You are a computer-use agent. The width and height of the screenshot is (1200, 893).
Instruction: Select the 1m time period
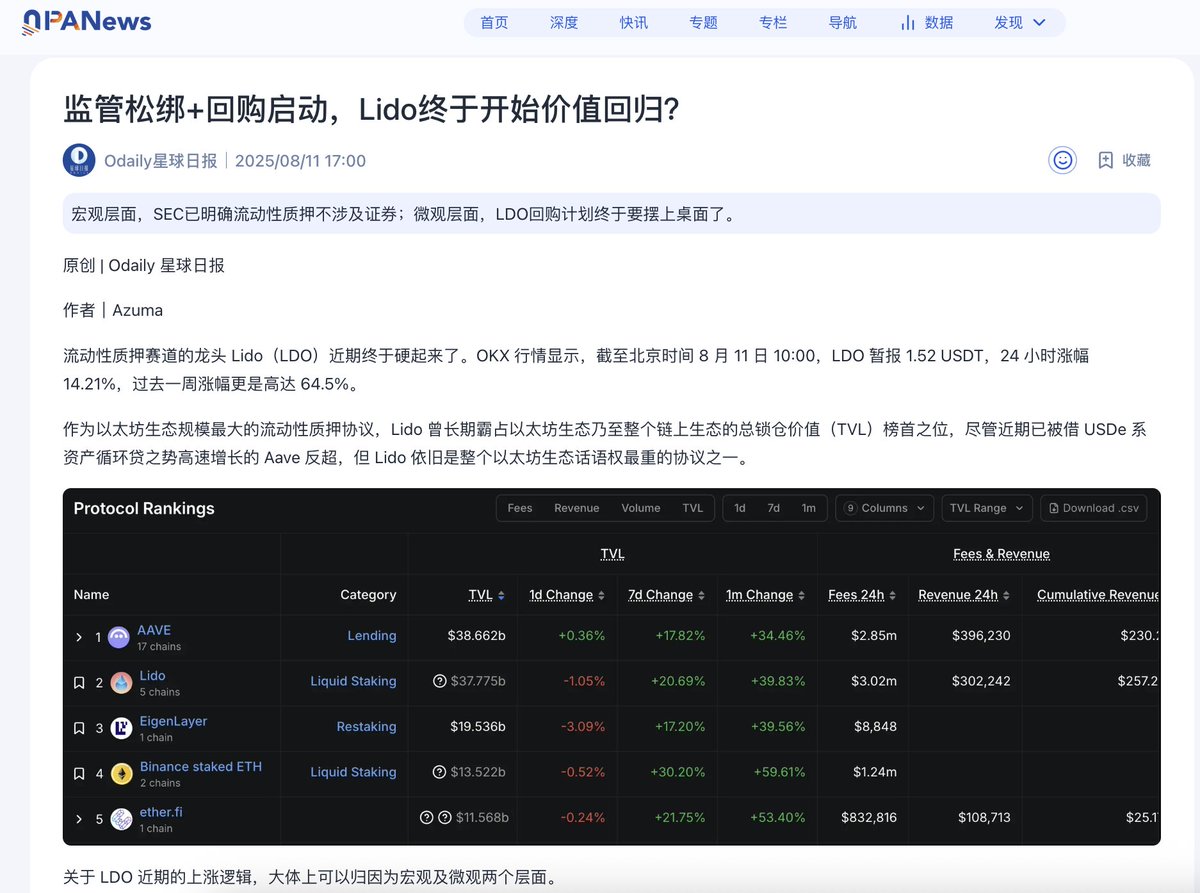(808, 508)
